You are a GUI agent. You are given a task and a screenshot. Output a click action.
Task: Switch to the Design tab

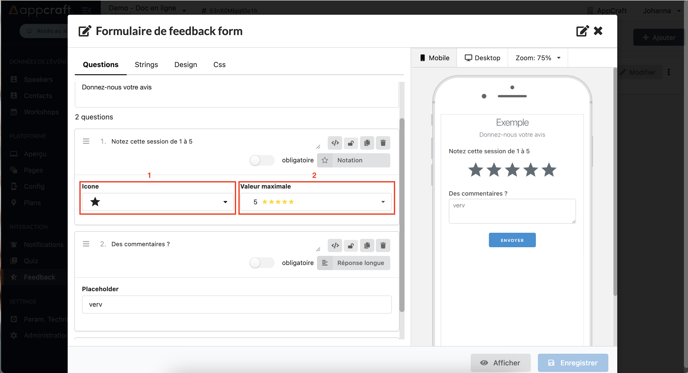[x=186, y=65]
